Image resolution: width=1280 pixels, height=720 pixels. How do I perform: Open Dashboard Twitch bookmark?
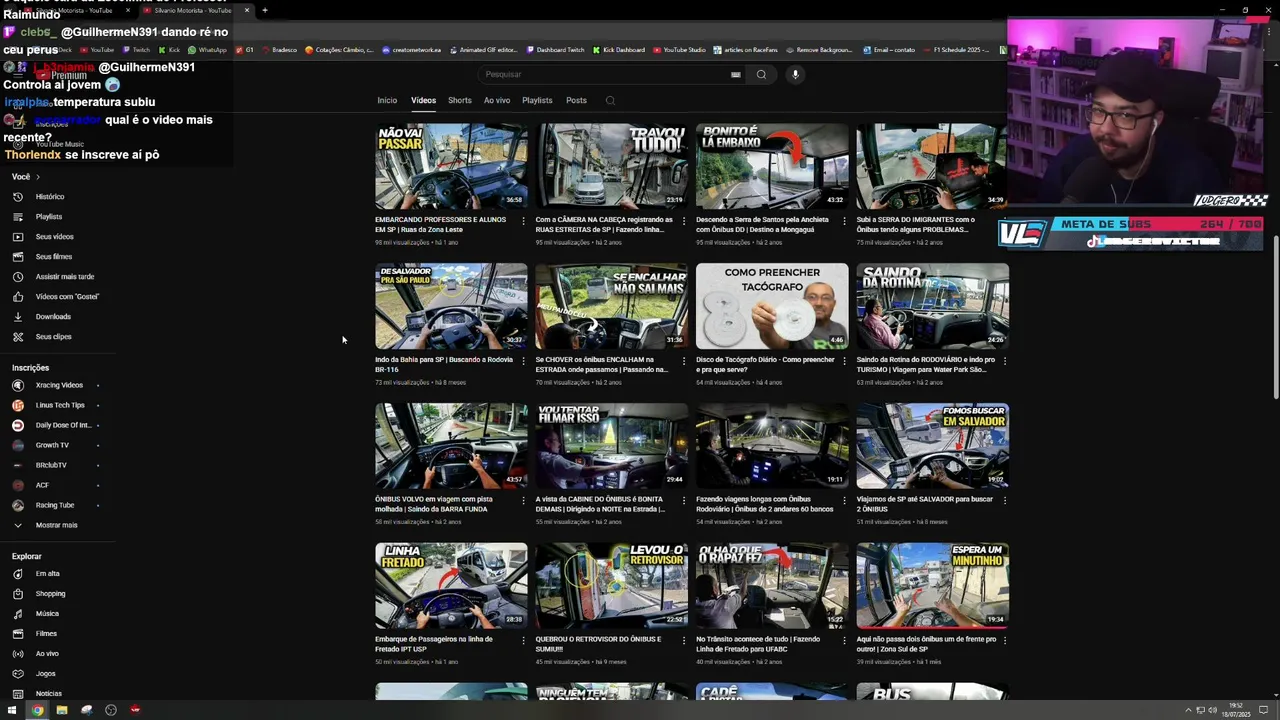point(555,50)
